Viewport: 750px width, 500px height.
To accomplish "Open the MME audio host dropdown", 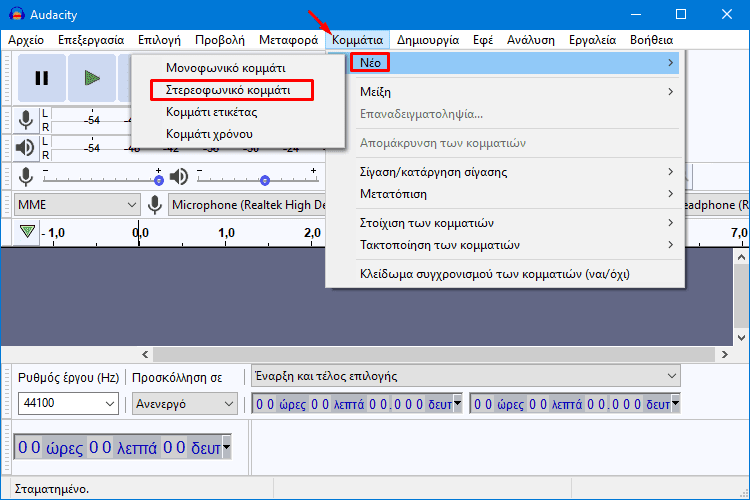I will 77,205.
